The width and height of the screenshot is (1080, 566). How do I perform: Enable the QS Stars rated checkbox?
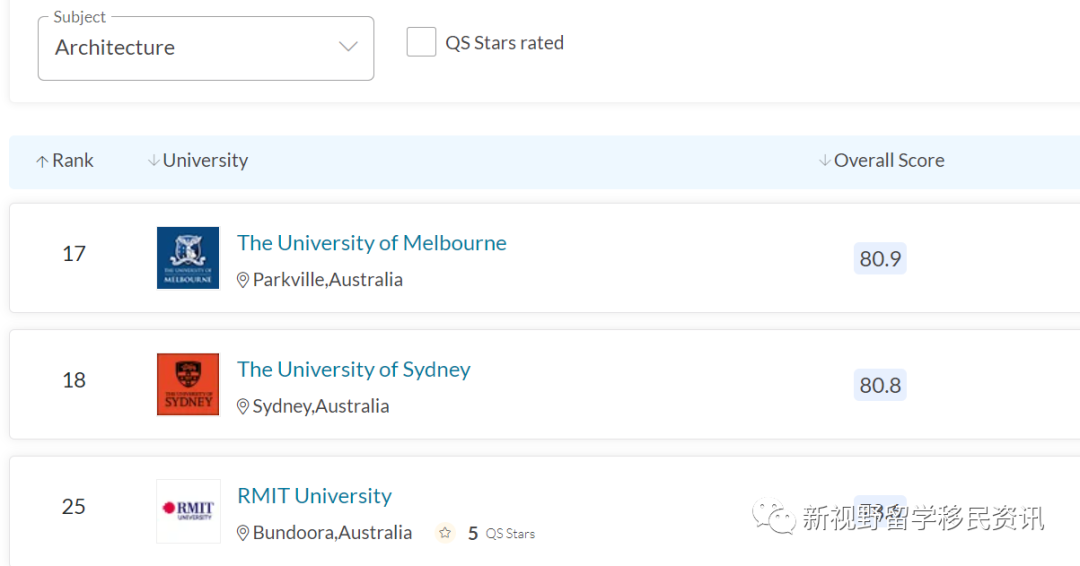[421, 42]
